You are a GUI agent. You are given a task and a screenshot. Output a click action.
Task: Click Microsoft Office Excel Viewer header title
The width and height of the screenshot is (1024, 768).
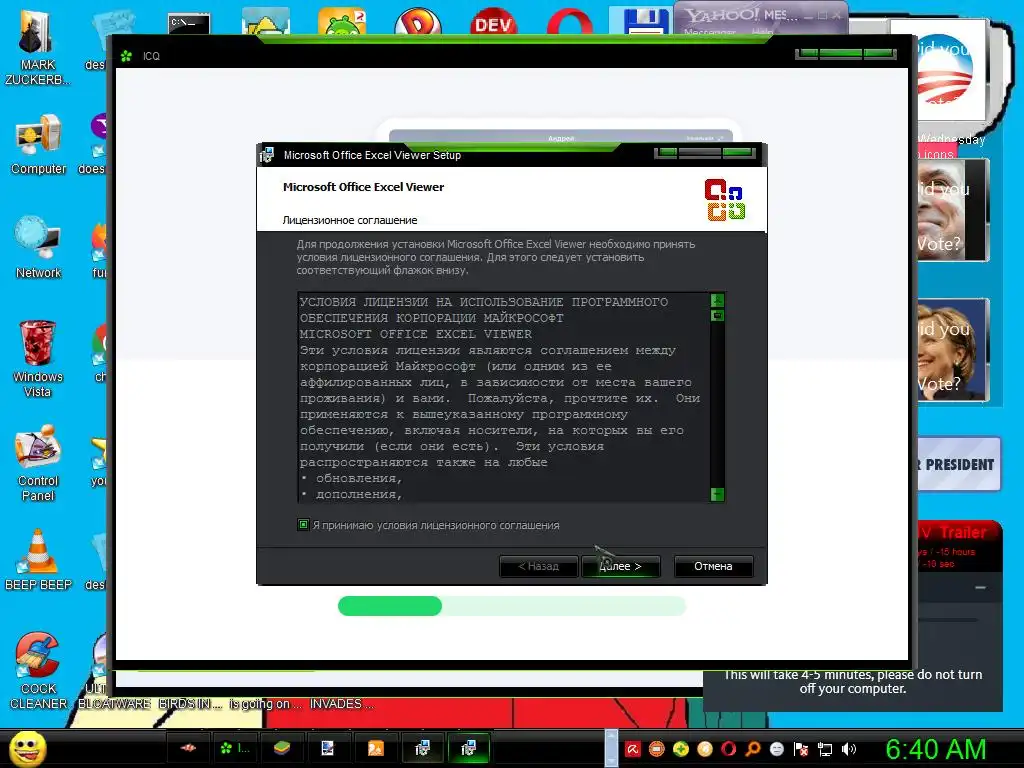point(363,187)
